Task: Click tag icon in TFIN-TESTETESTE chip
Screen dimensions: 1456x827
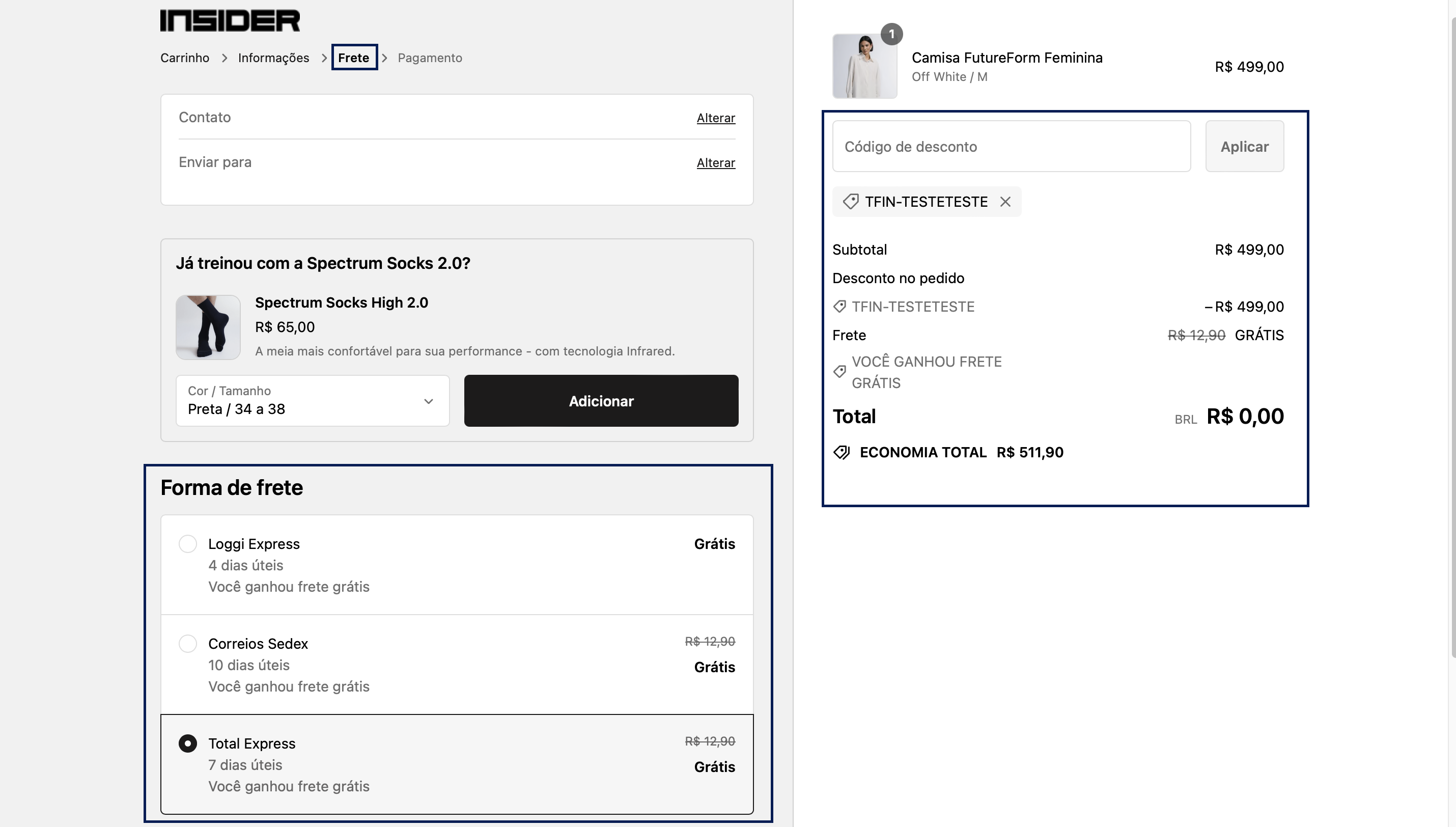Action: (850, 202)
